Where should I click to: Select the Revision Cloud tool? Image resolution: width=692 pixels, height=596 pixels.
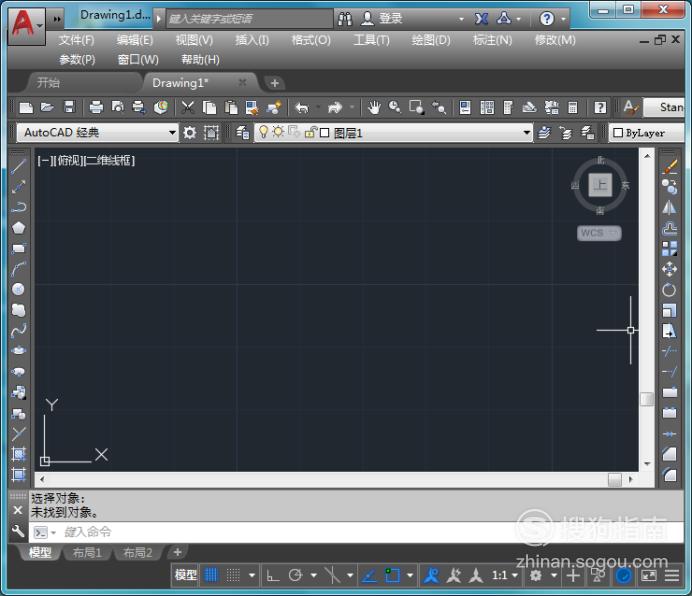pyautogui.click(x=18, y=310)
